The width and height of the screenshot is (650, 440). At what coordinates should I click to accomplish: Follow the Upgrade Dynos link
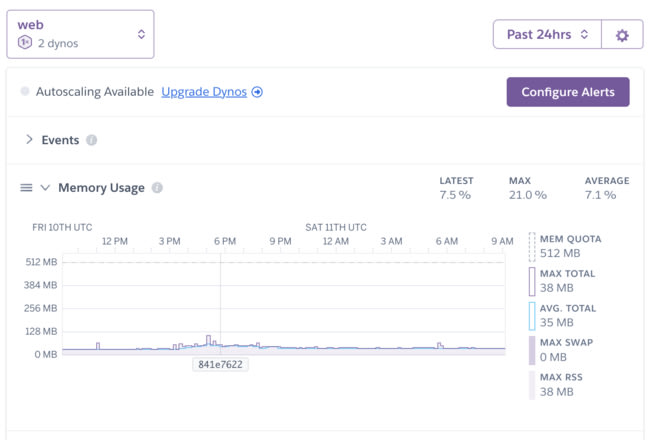coord(205,92)
